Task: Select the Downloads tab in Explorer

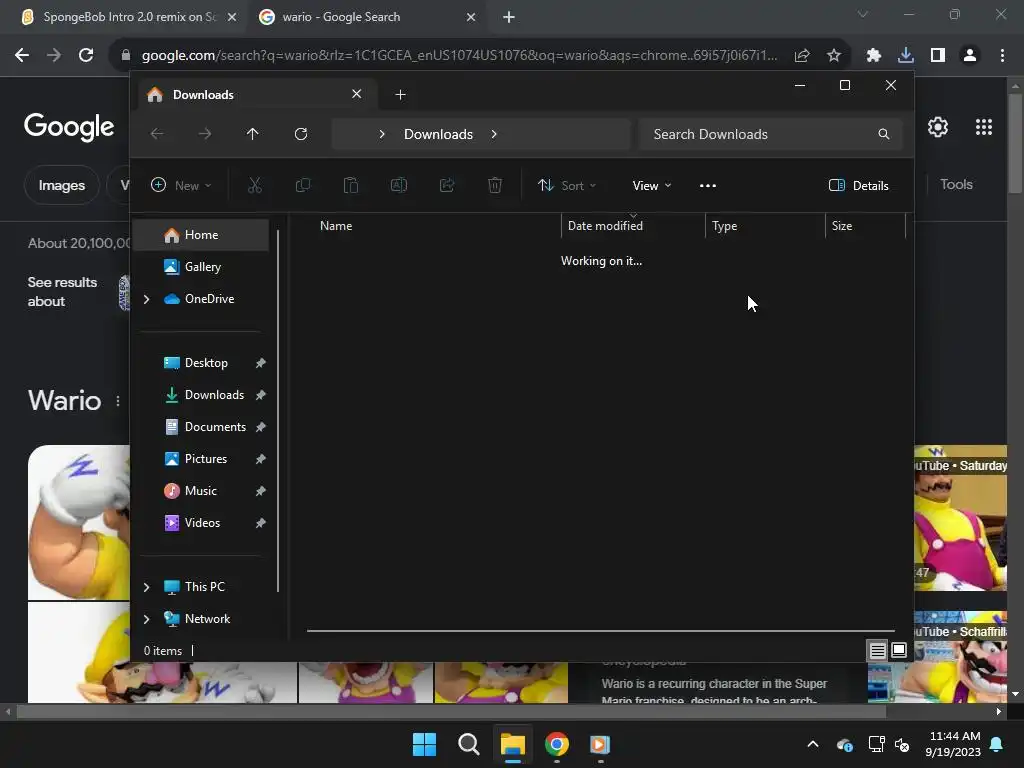Action: [x=255, y=95]
